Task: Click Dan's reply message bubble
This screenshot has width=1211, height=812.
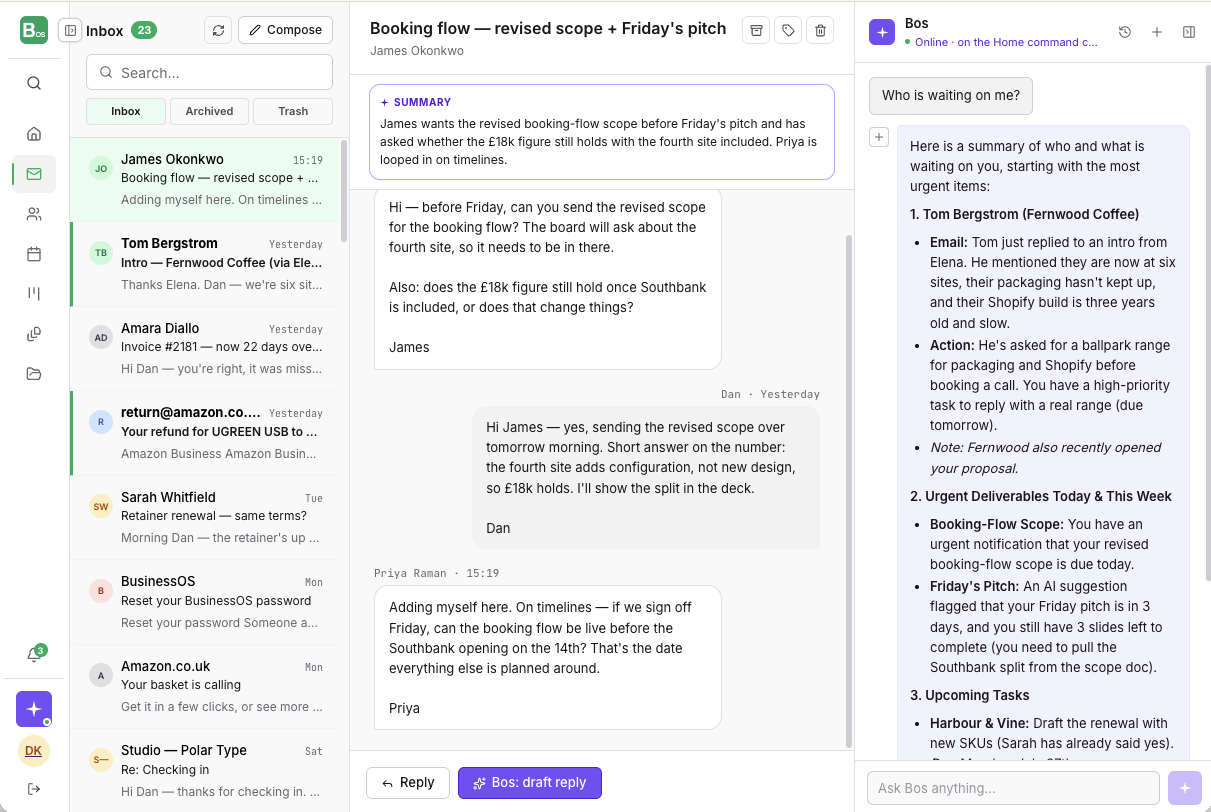Action: (646, 477)
